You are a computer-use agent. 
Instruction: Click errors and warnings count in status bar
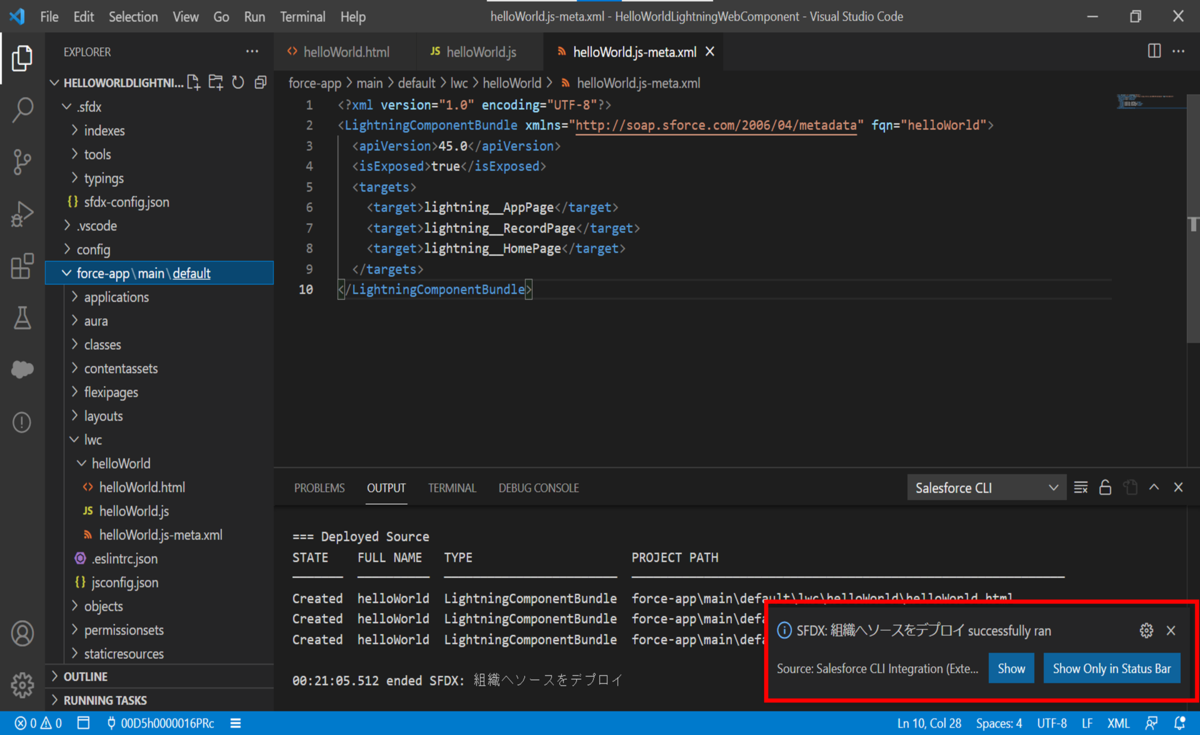[38, 723]
